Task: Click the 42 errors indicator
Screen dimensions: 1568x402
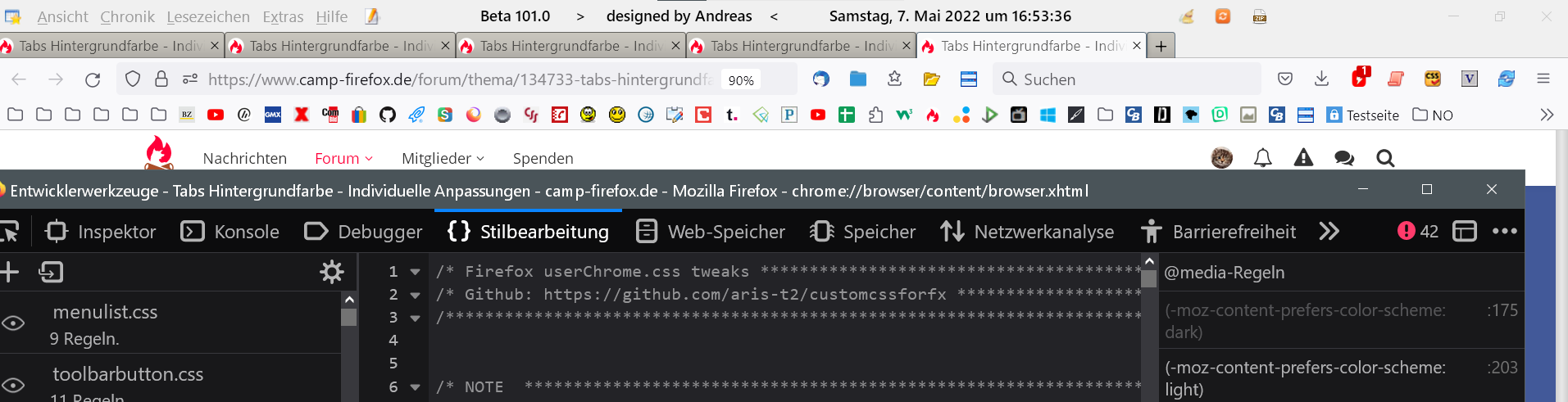Action: [x=1418, y=232]
